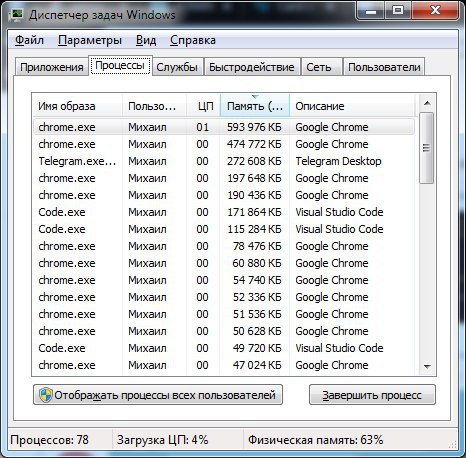466x458 pixels.
Task: Minimize the Task Manager window
Action: (371, 11)
